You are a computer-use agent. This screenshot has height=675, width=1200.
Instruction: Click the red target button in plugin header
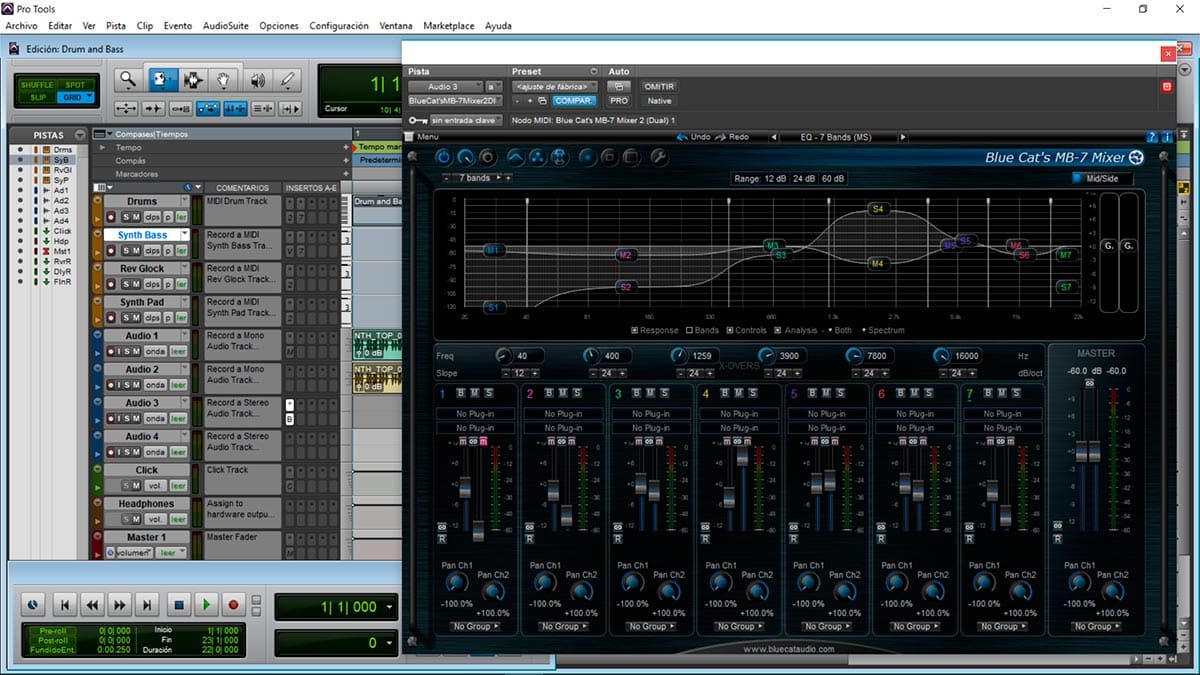coord(1166,87)
